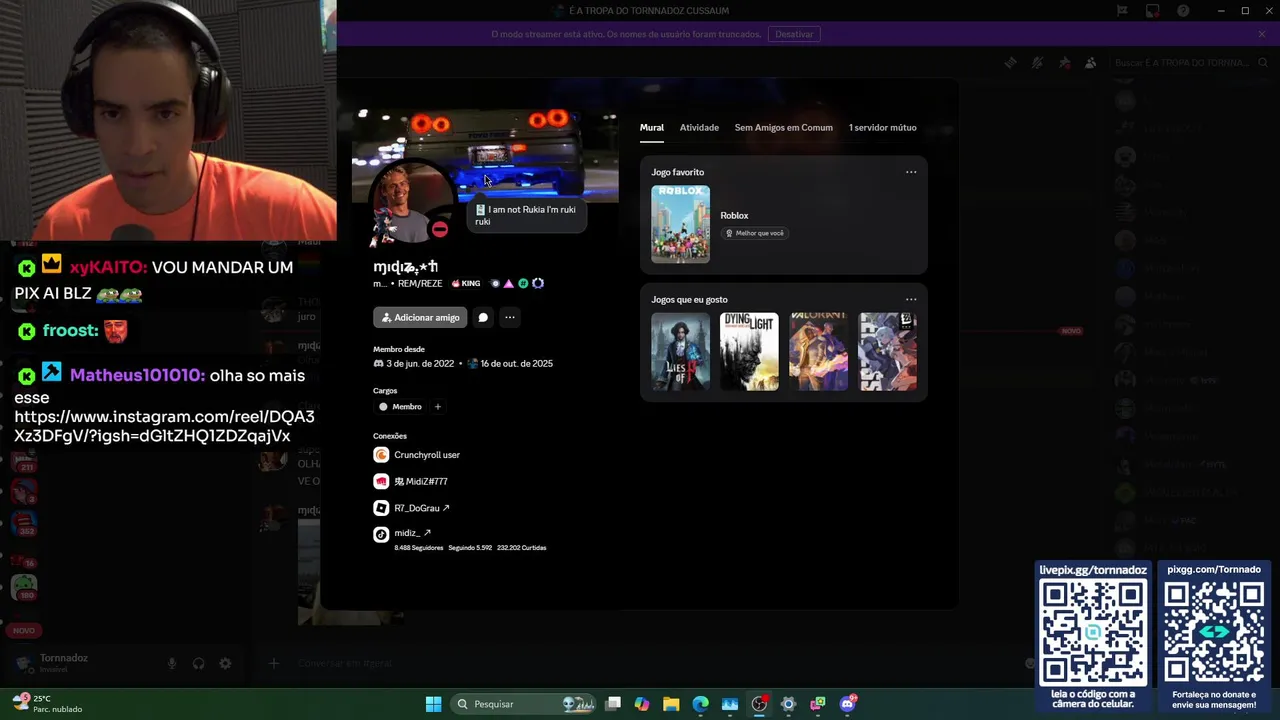Viewport: 1280px width, 720px height.
Task: Switch to the Mural tab
Action: click(x=652, y=128)
